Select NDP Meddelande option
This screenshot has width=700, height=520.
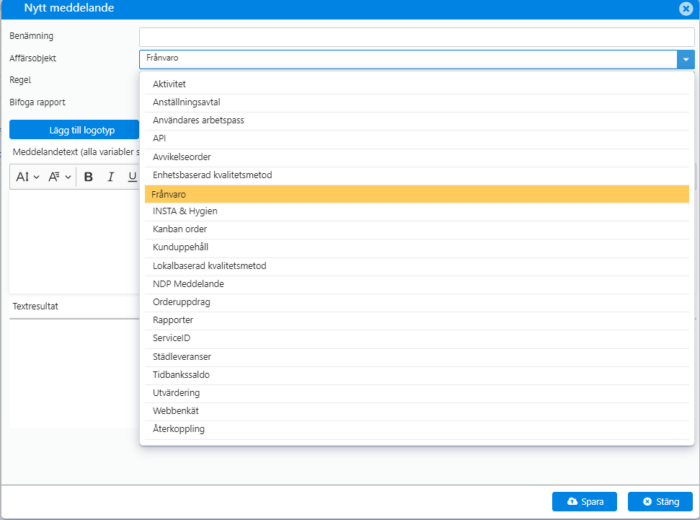(417, 284)
